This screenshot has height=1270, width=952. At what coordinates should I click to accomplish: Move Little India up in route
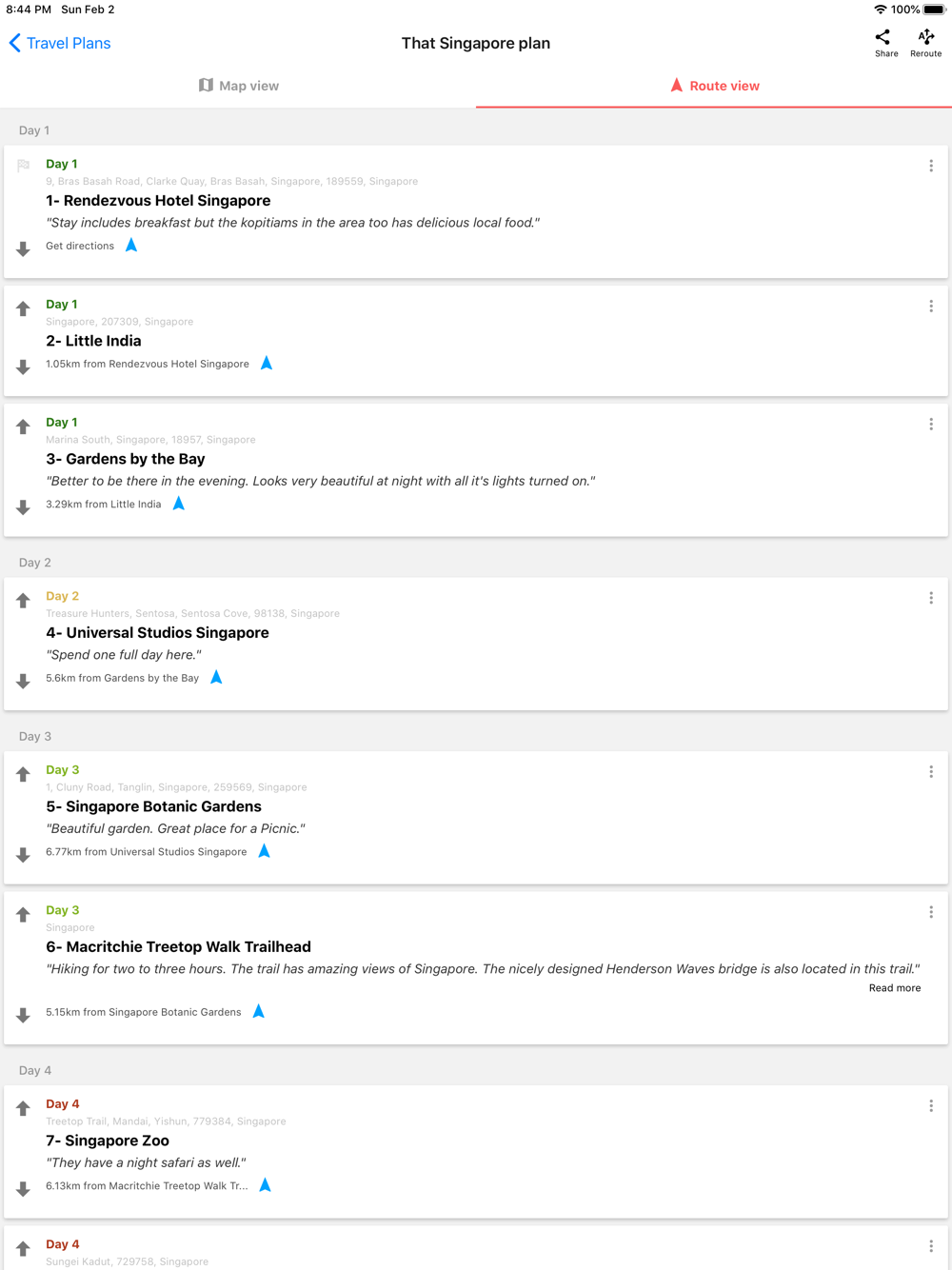[x=23, y=308]
